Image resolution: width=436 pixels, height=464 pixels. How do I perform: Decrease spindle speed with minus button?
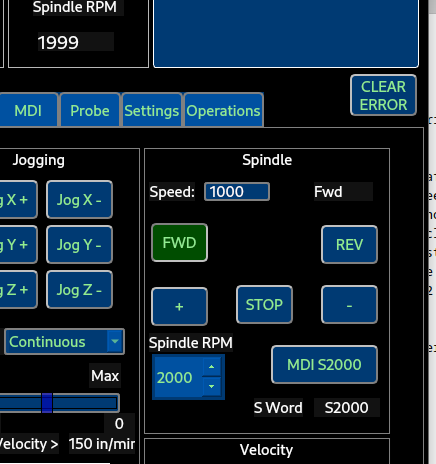(x=349, y=305)
